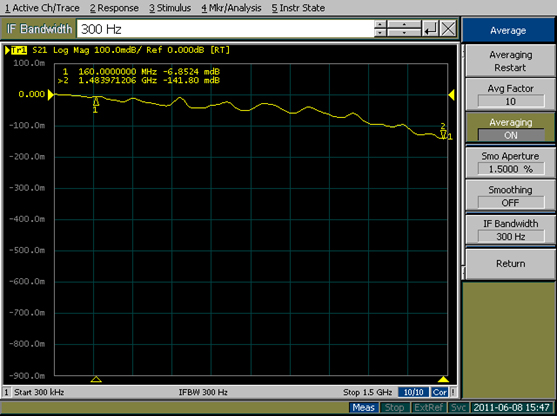Confirm entry with the Enter arrow icon

(x=430, y=29)
